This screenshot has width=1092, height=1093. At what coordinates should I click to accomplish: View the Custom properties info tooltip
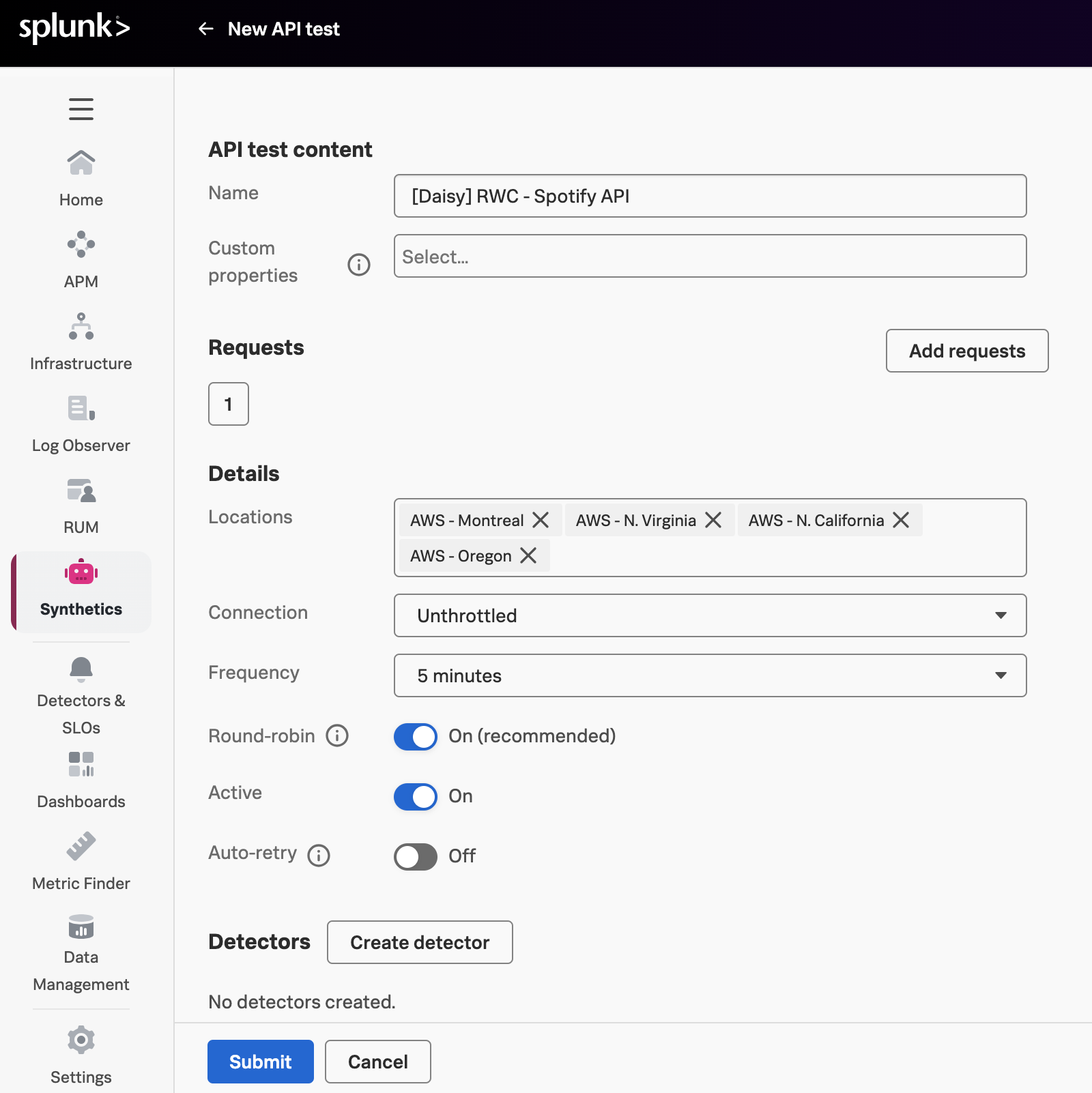[x=358, y=265]
